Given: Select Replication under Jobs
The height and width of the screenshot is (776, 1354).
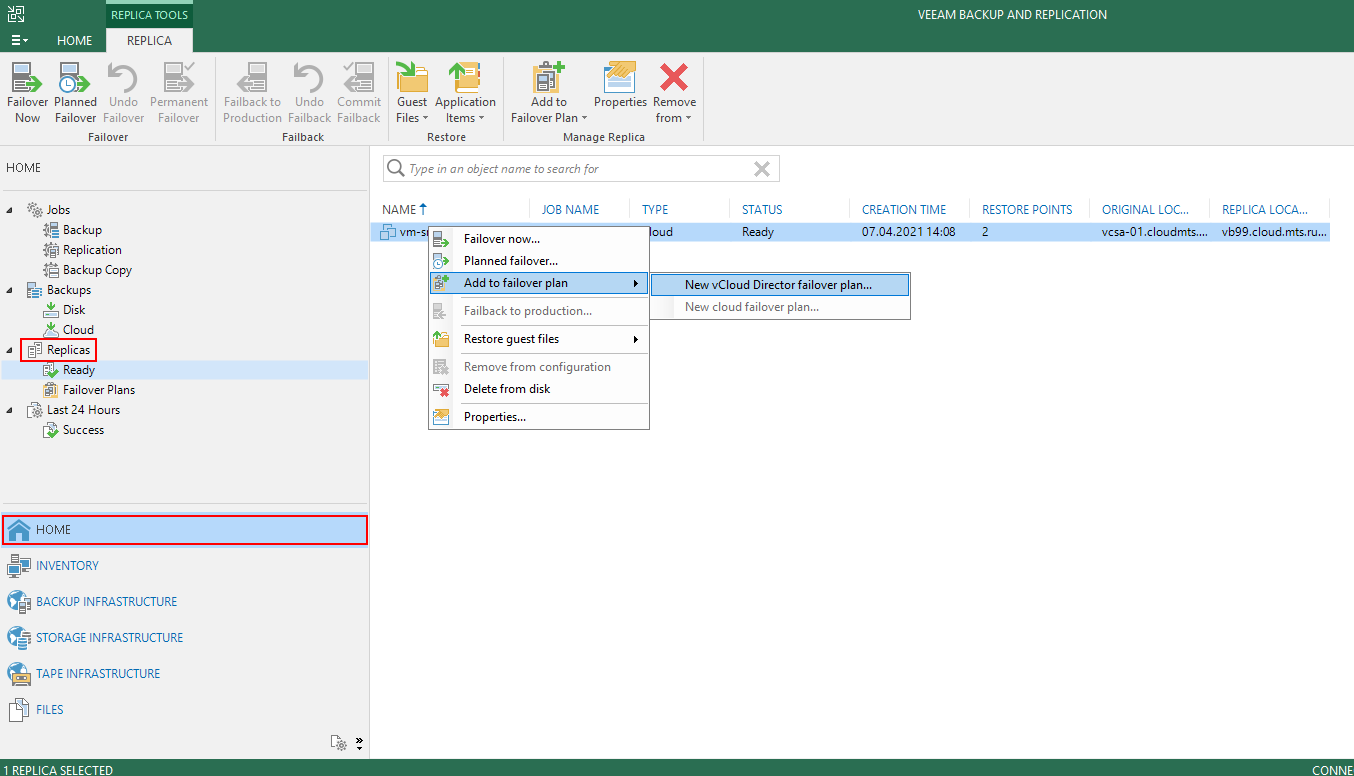Looking at the screenshot, I should pyautogui.click(x=92, y=250).
